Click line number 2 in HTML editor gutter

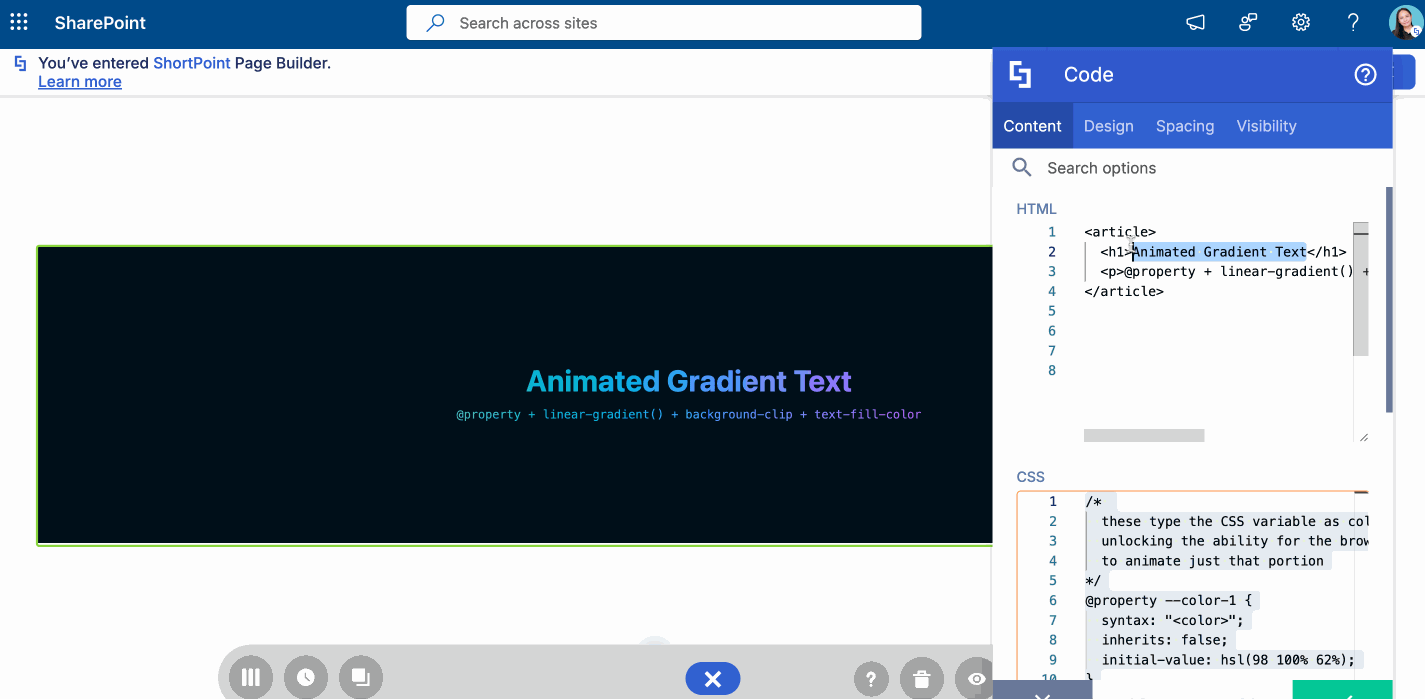(x=1051, y=252)
